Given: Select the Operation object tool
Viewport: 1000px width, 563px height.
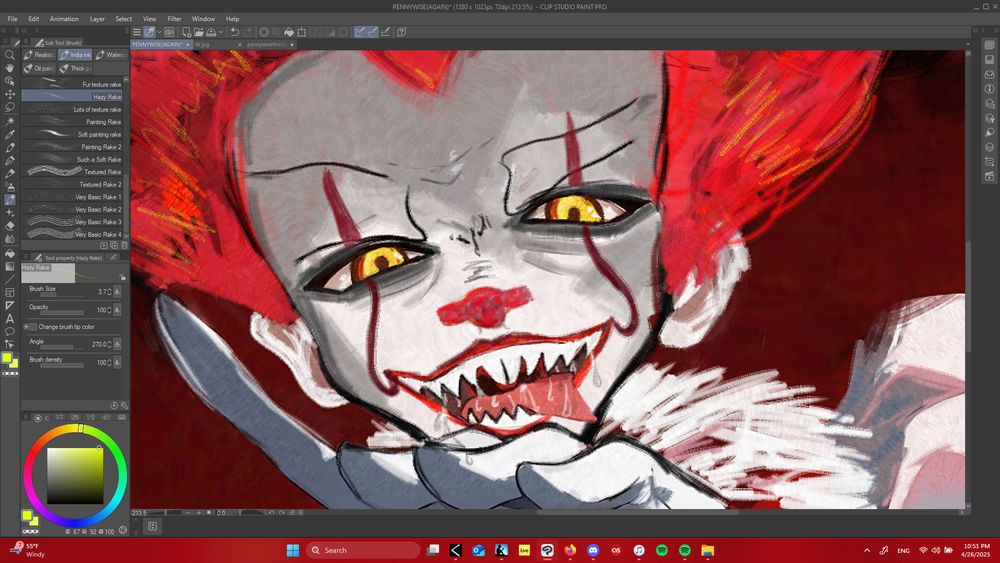Looking at the screenshot, I should (10, 81).
